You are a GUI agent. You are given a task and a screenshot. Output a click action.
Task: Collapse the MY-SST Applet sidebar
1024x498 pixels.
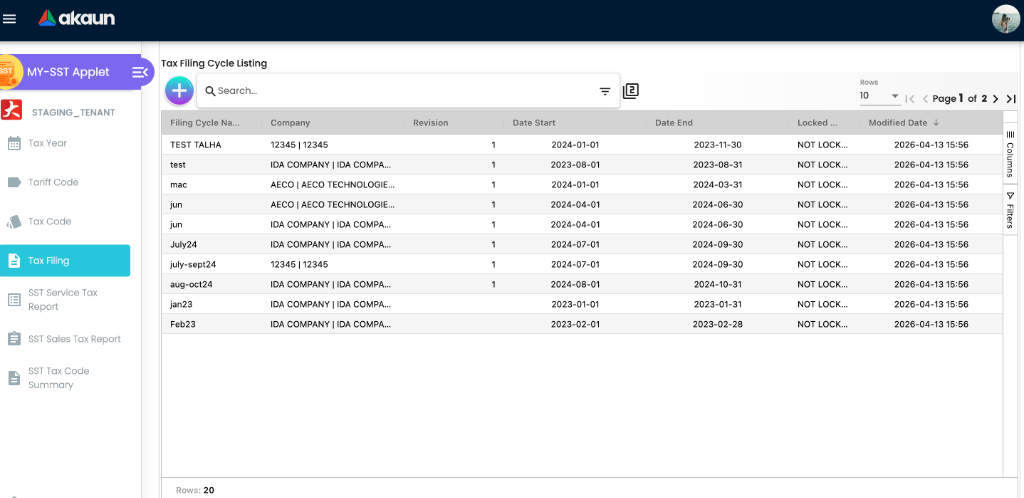click(139, 72)
